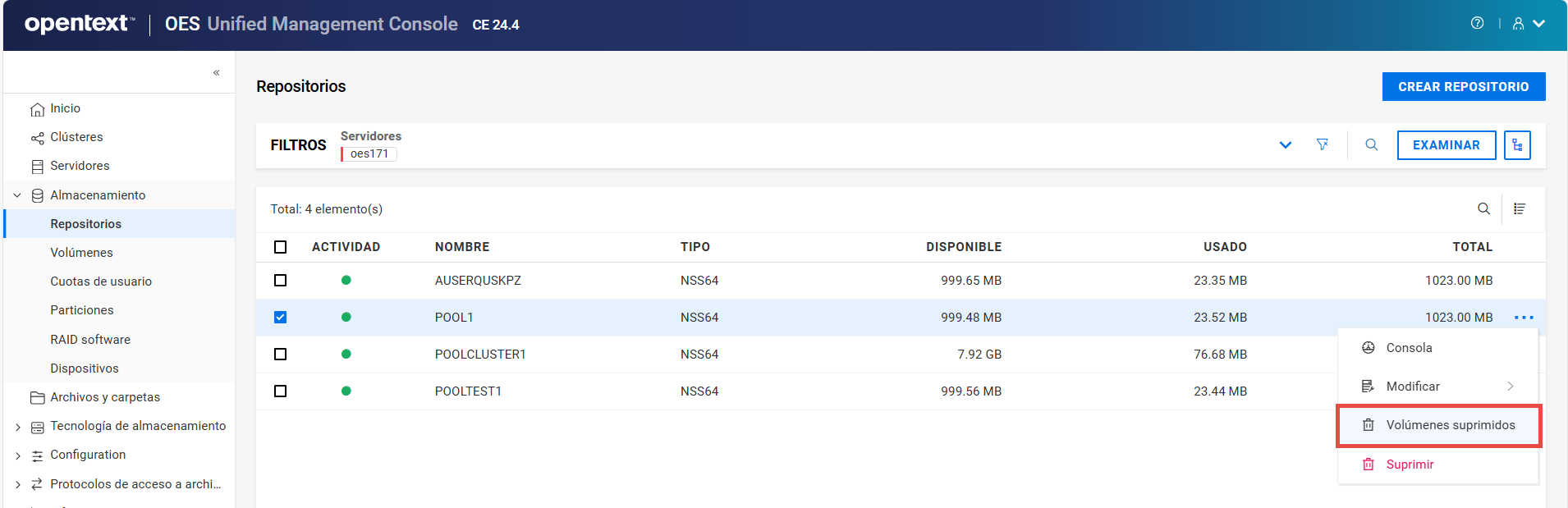The width and height of the screenshot is (1568, 508).
Task: Uncheck the POOL1 row checkbox
Action: 281,318
